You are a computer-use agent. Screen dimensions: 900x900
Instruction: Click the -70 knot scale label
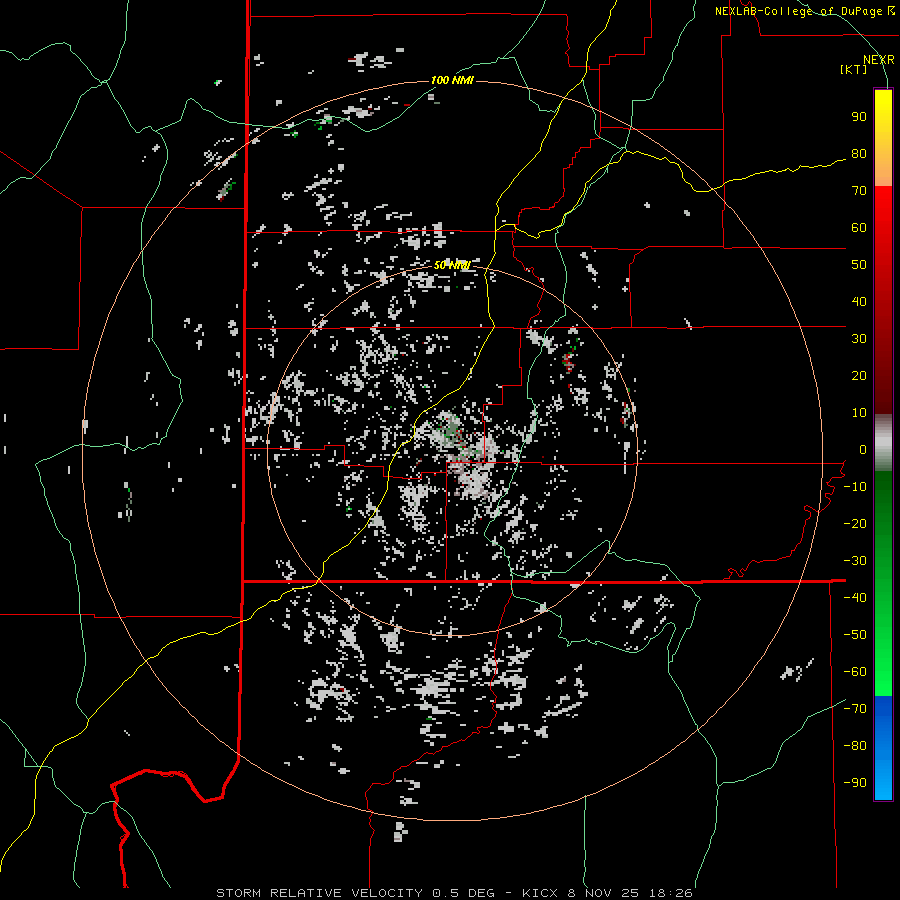855,708
